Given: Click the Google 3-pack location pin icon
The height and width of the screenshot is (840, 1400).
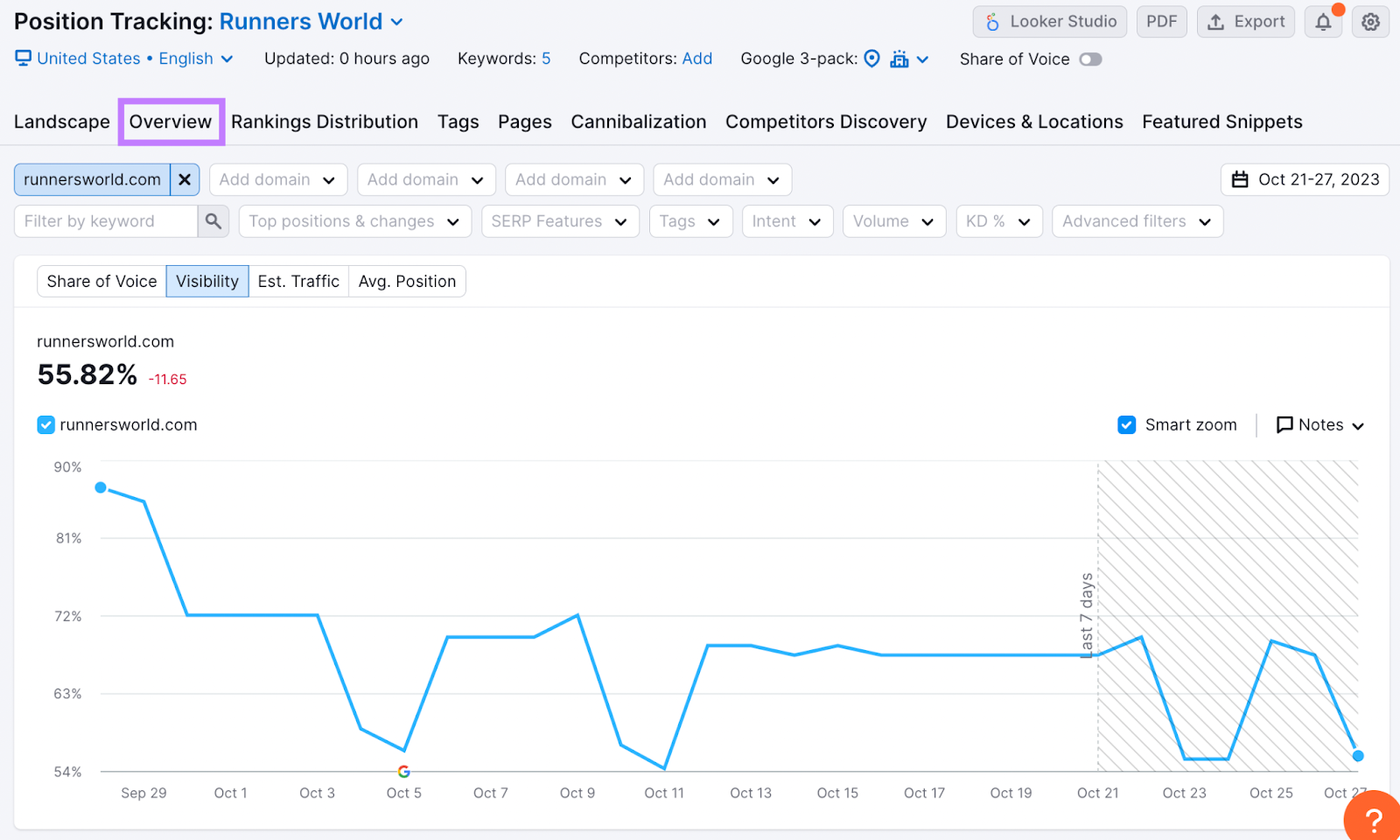Looking at the screenshot, I should click(871, 59).
